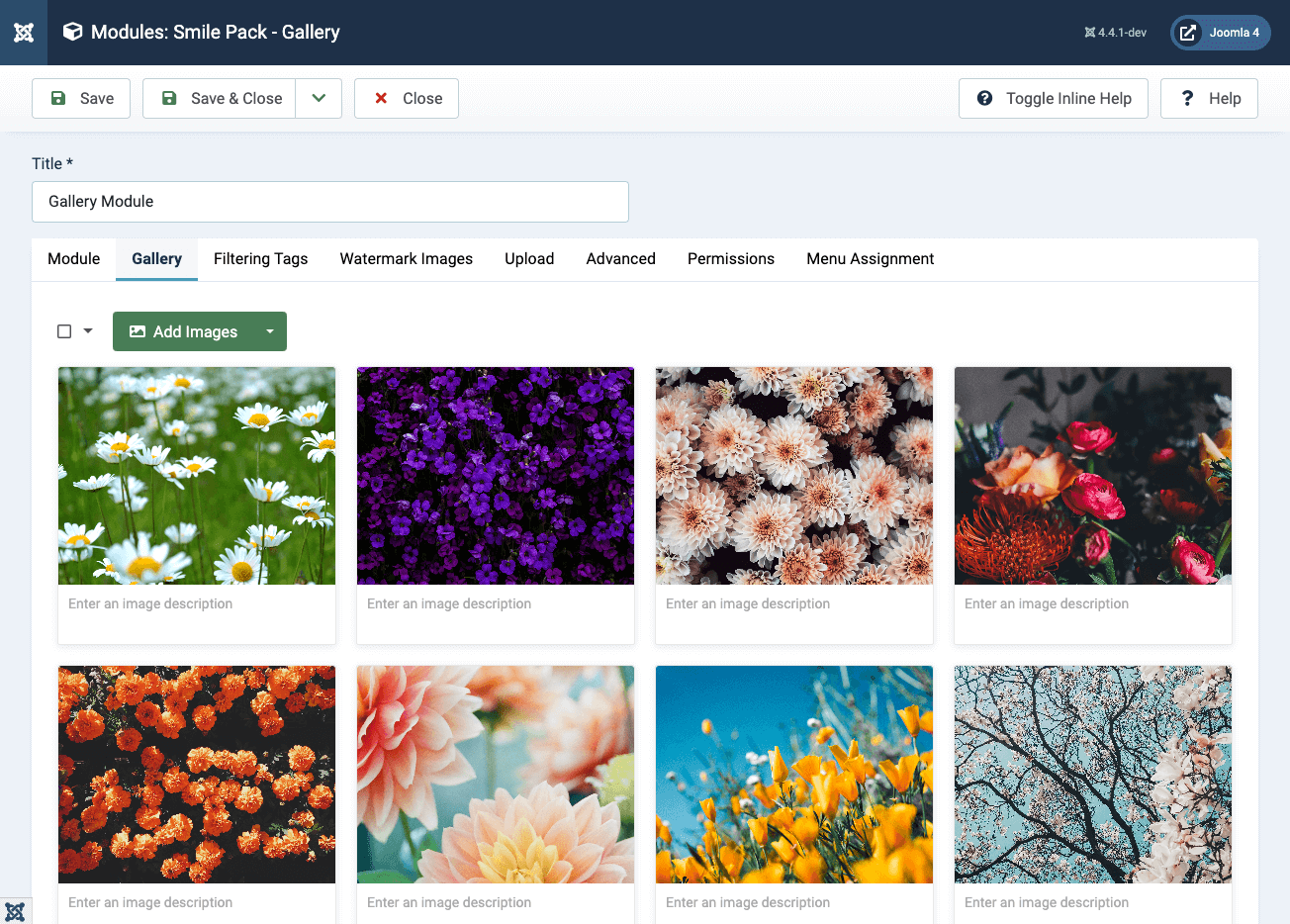Click the description field under the daisies image
Image resolution: width=1290 pixels, height=924 pixels.
[x=197, y=614]
